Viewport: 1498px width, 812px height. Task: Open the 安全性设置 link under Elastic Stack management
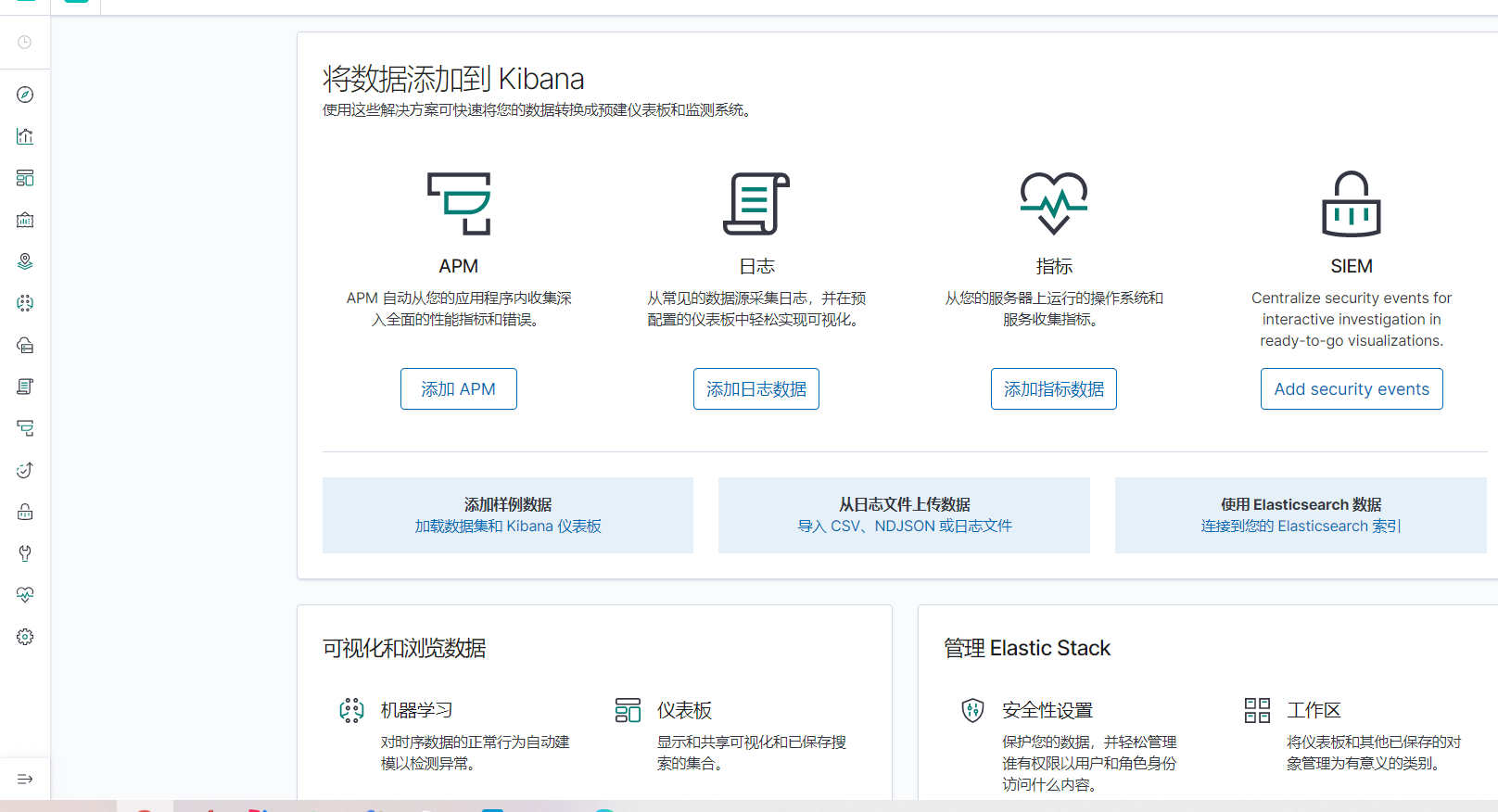click(x=1047, y=710)
